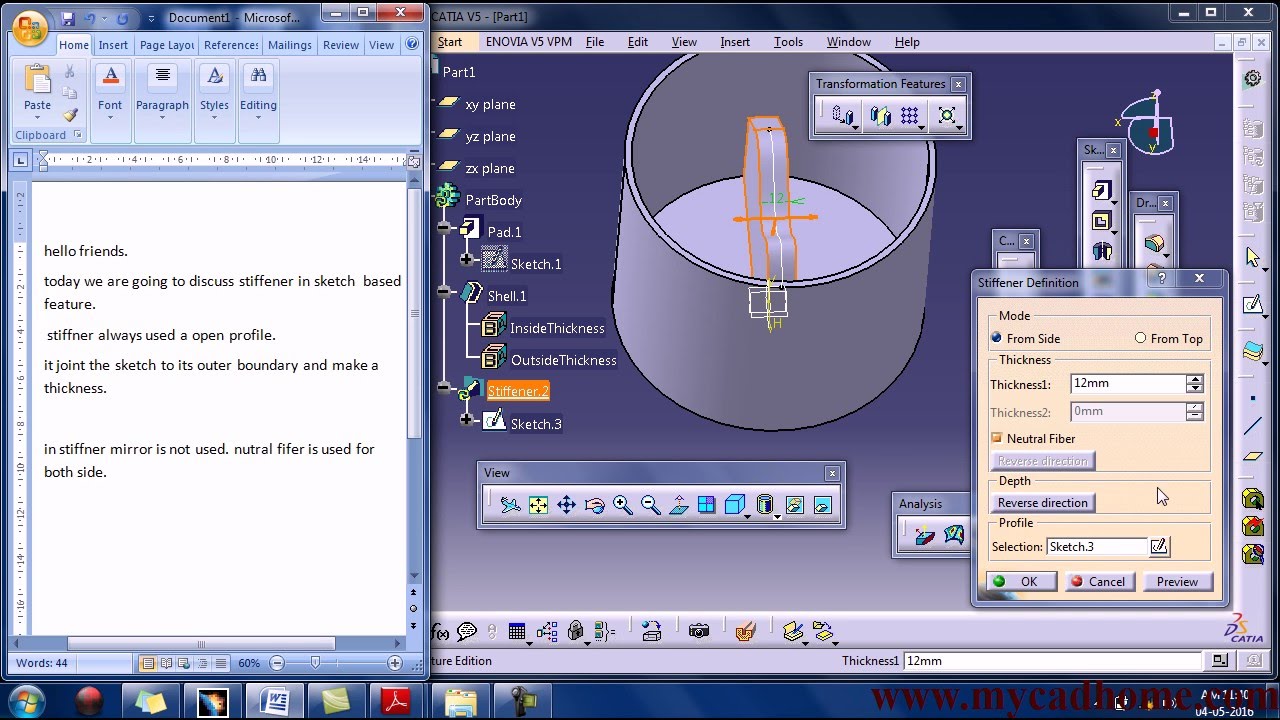Image resolution: width=1280 pixels, height=720 pixels.
Task: Click the Mirror icon in Transformation Features
Action: tap(880, 116)
